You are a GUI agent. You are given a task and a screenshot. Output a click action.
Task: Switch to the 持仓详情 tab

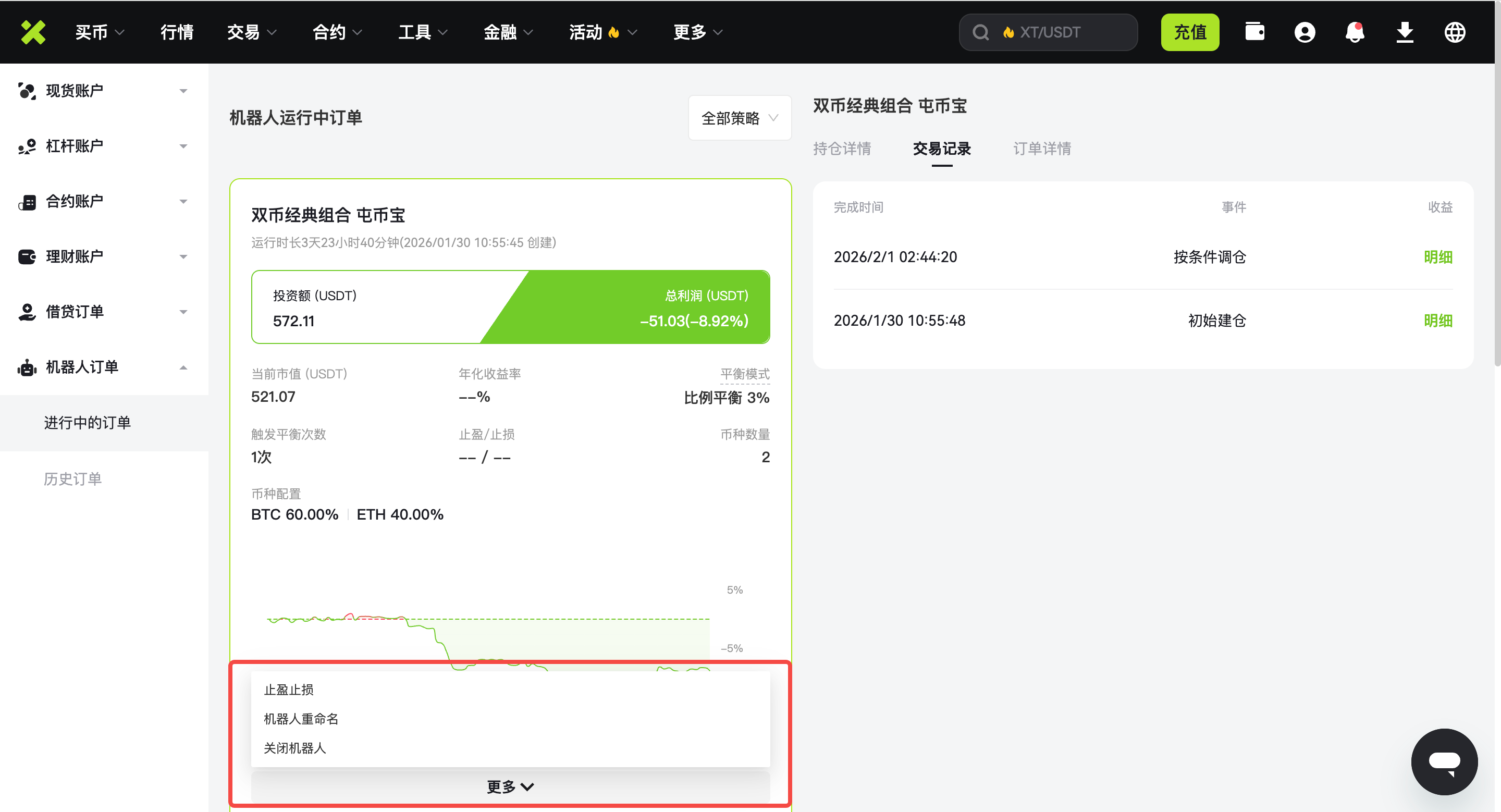click(x=842, y=149)
